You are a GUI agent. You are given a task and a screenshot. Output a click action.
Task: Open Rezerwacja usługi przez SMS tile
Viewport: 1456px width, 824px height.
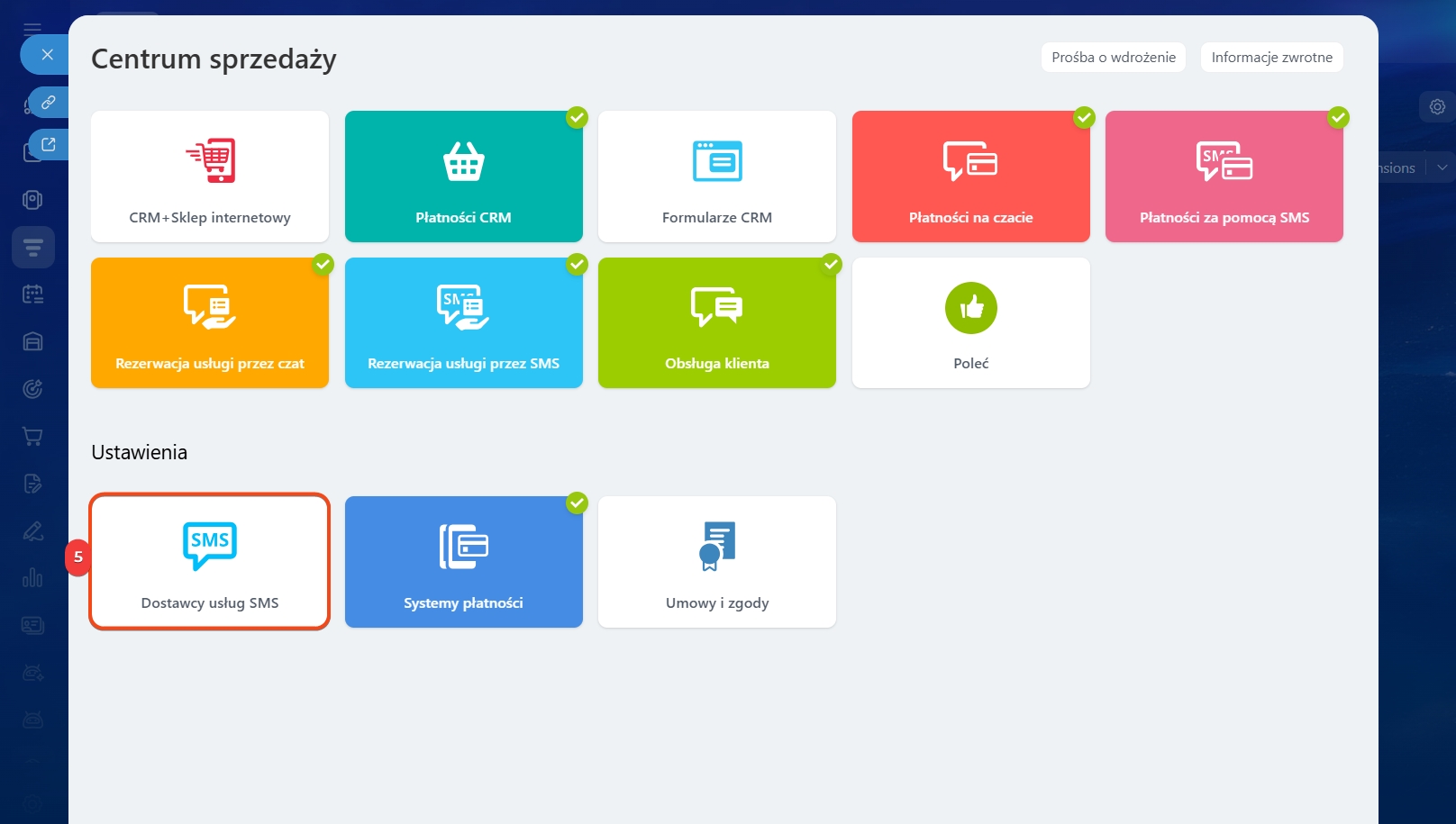point(463,323)
